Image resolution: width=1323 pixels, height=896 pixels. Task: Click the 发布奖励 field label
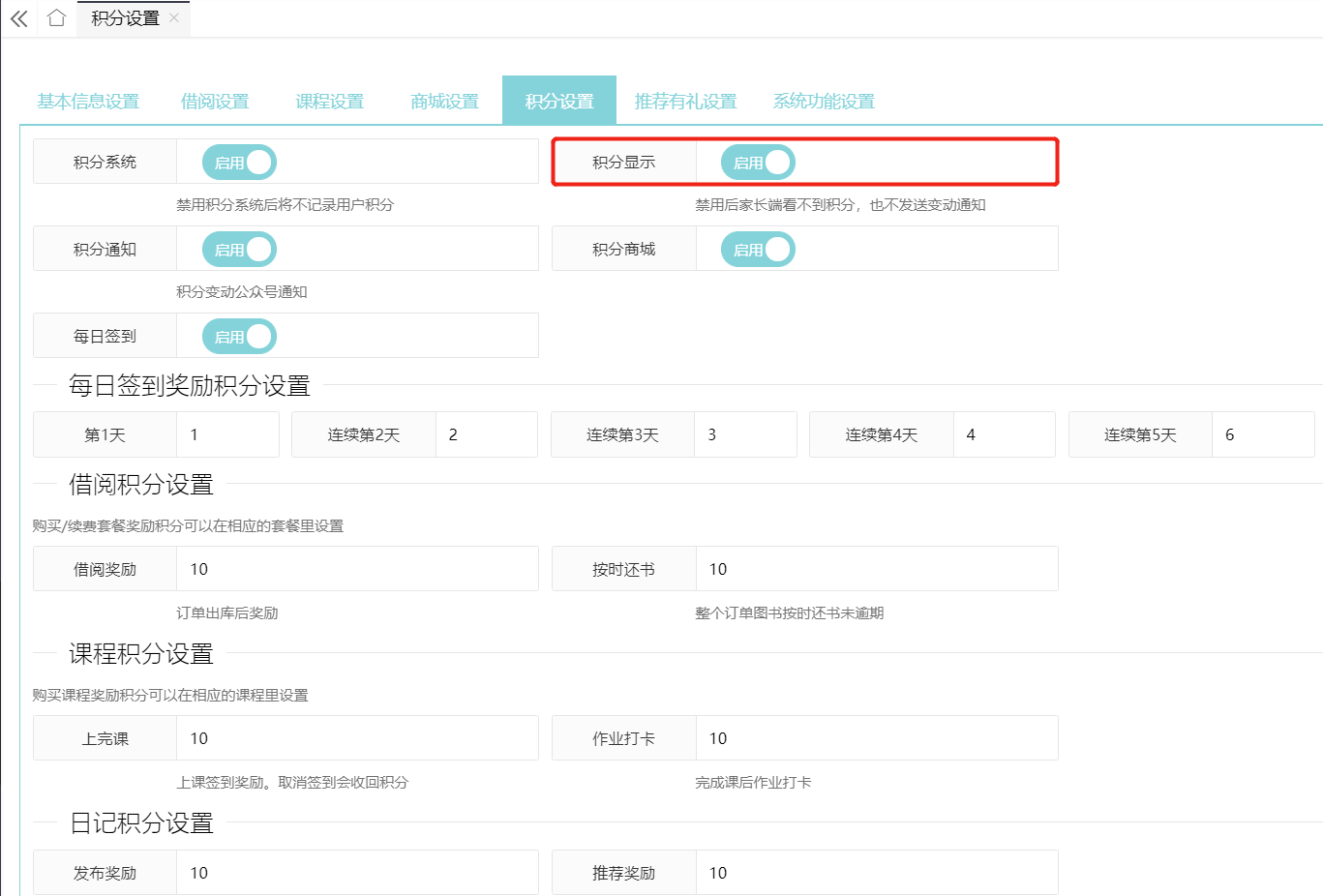point(105,874)
